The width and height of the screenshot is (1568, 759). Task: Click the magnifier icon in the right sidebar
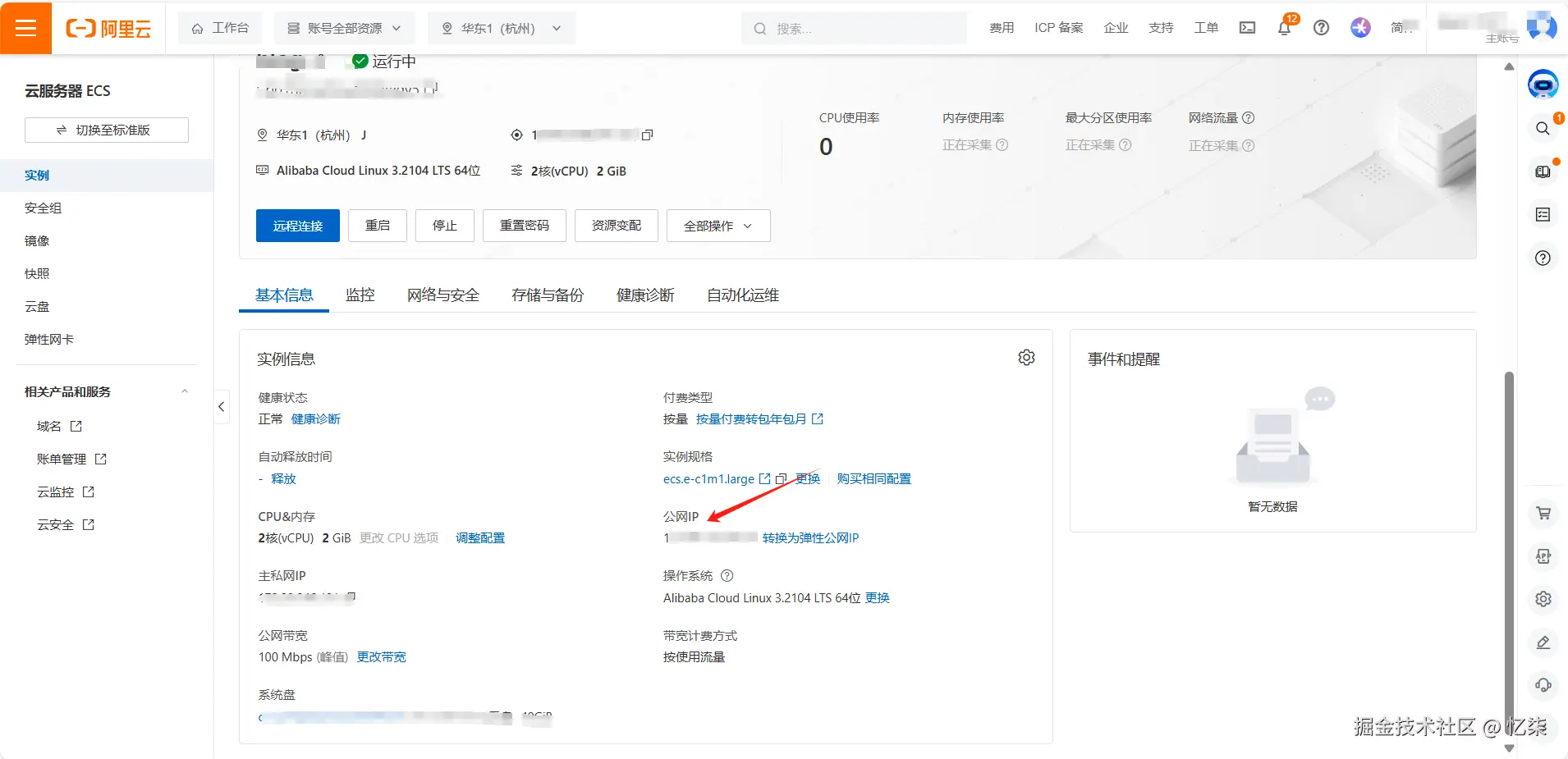pos(1543,128)
